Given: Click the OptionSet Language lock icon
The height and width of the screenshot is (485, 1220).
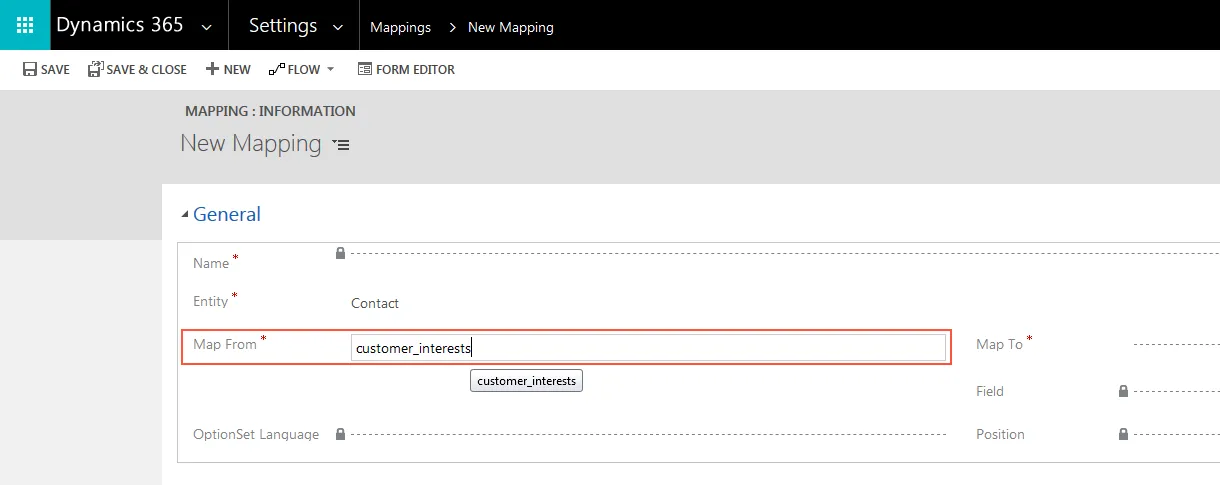Looking at the screenshot, I should coord(340,434).
